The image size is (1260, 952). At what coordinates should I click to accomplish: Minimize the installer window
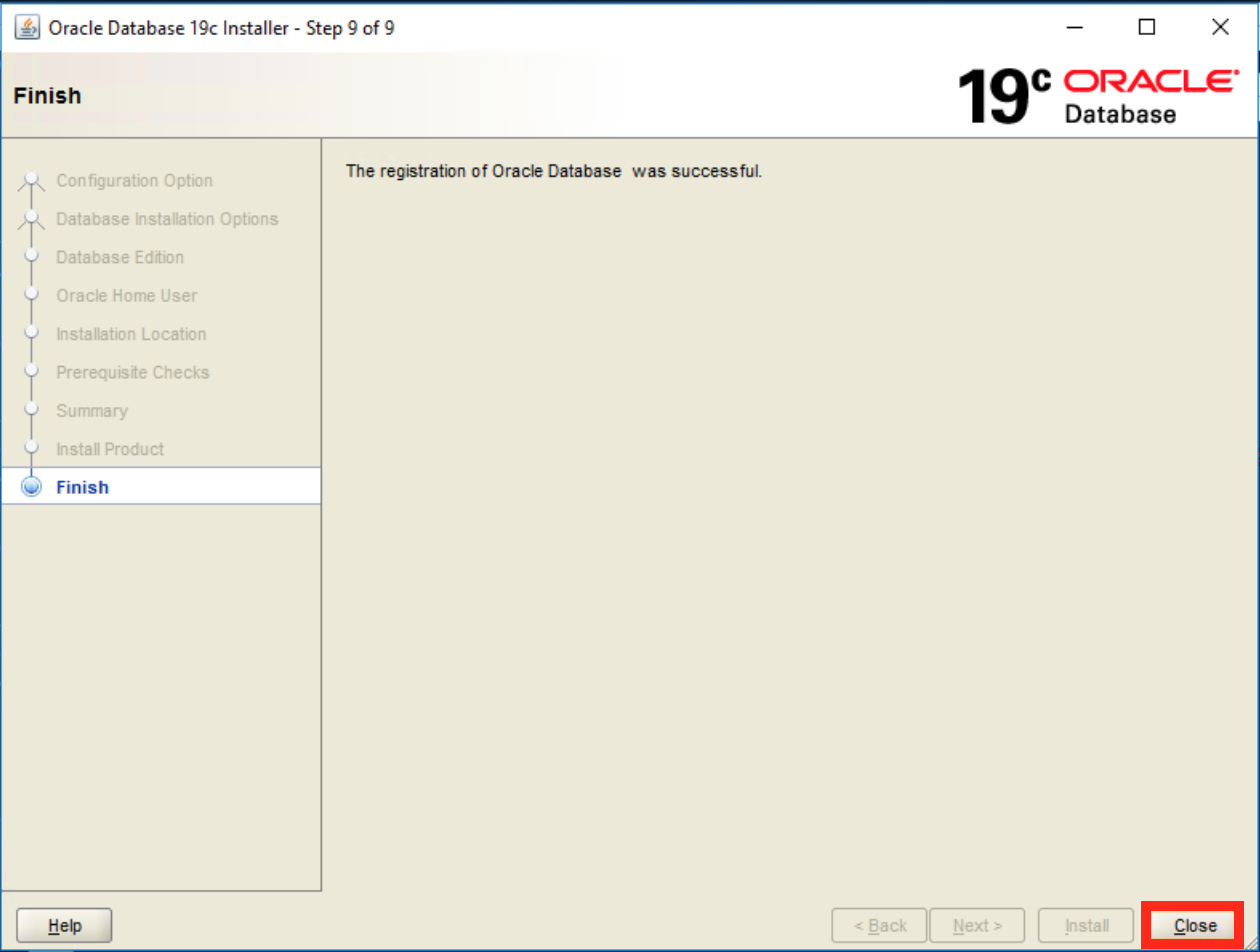1074,27
